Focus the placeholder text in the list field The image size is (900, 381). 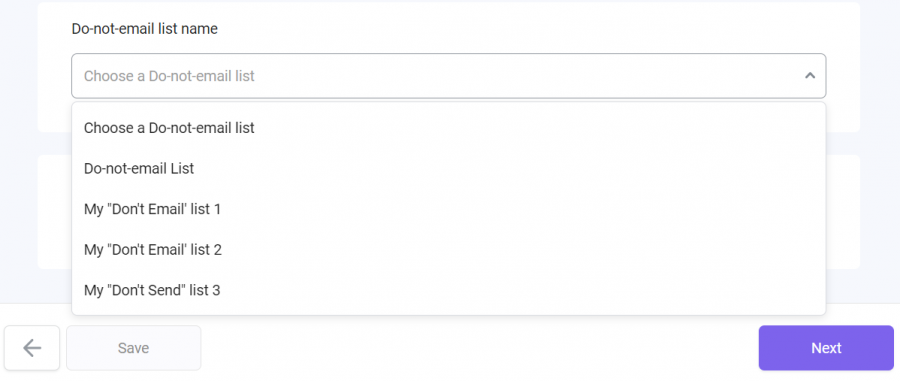coord(169,76)
